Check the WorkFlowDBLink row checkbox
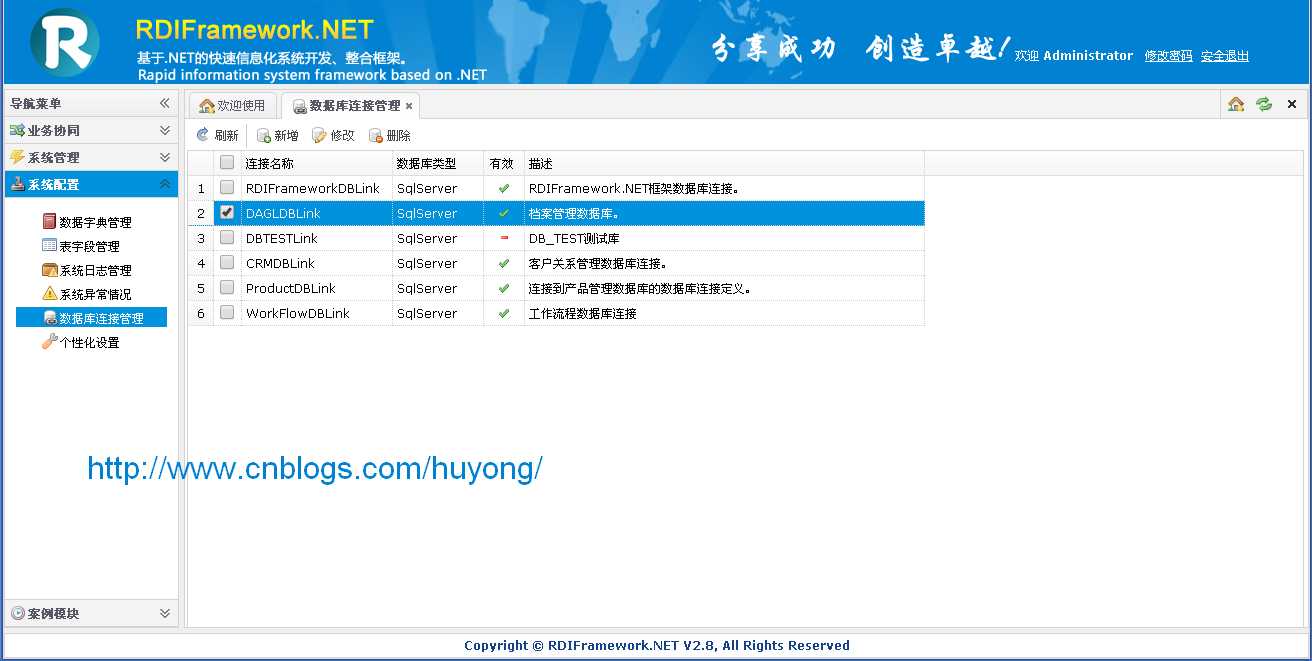The width and height of the screenshot is (1312, 661). [227, 312]
